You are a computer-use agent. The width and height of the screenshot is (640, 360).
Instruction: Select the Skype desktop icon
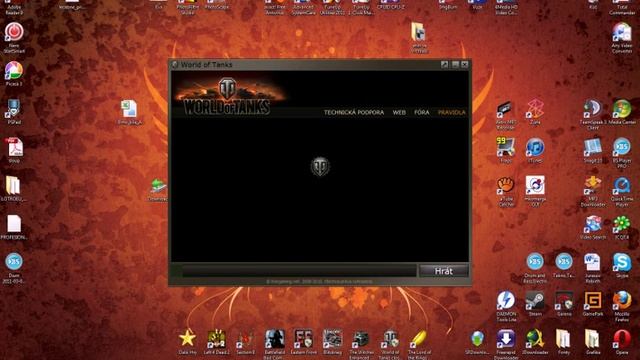(622, 262)
